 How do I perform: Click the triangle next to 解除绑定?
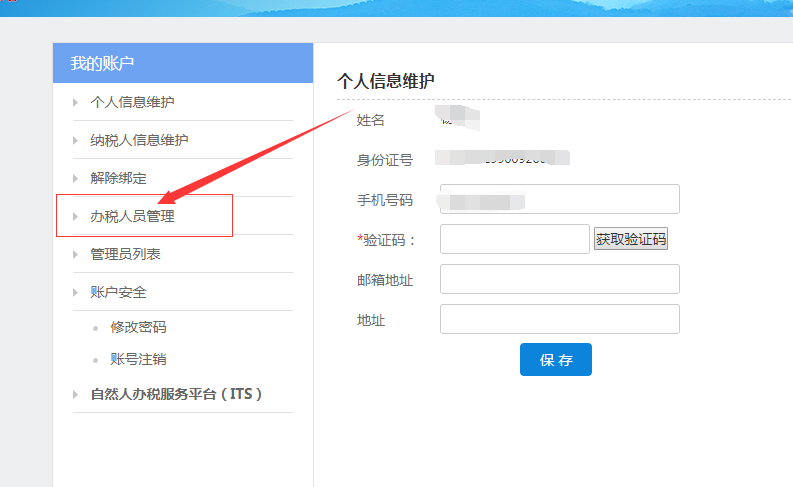pyautogui.click(x=75, y=178)
